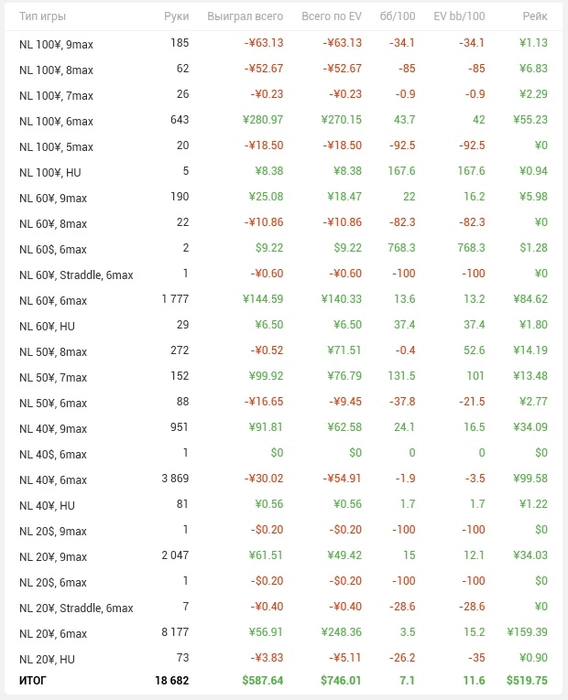Select the NL 60$, 6max row

click(284, 248)
